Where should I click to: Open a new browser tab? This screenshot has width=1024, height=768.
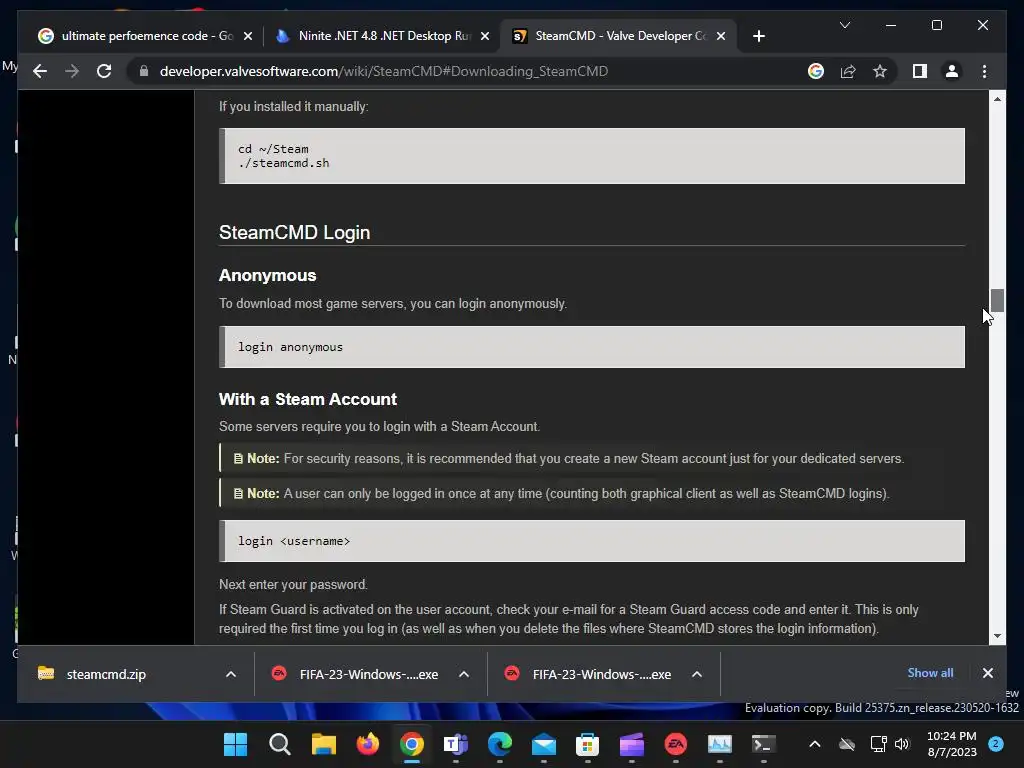tap(758, 36)
